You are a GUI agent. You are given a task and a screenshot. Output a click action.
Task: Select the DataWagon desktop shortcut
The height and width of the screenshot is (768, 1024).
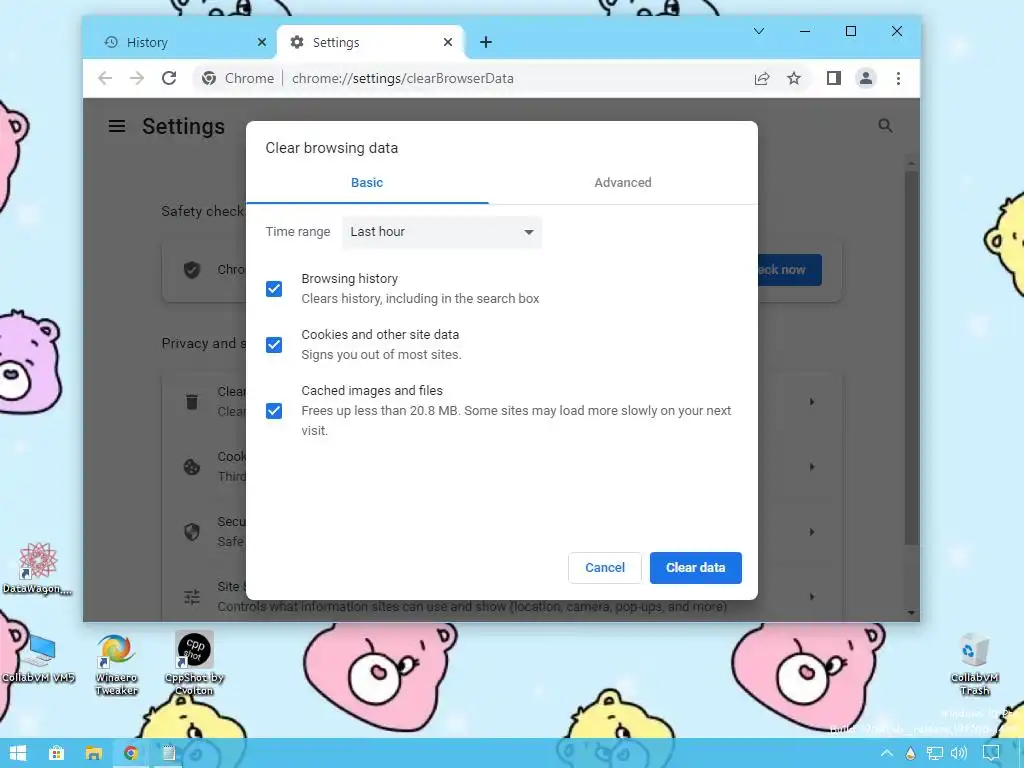pyautogui.click(x=37, y=568)
